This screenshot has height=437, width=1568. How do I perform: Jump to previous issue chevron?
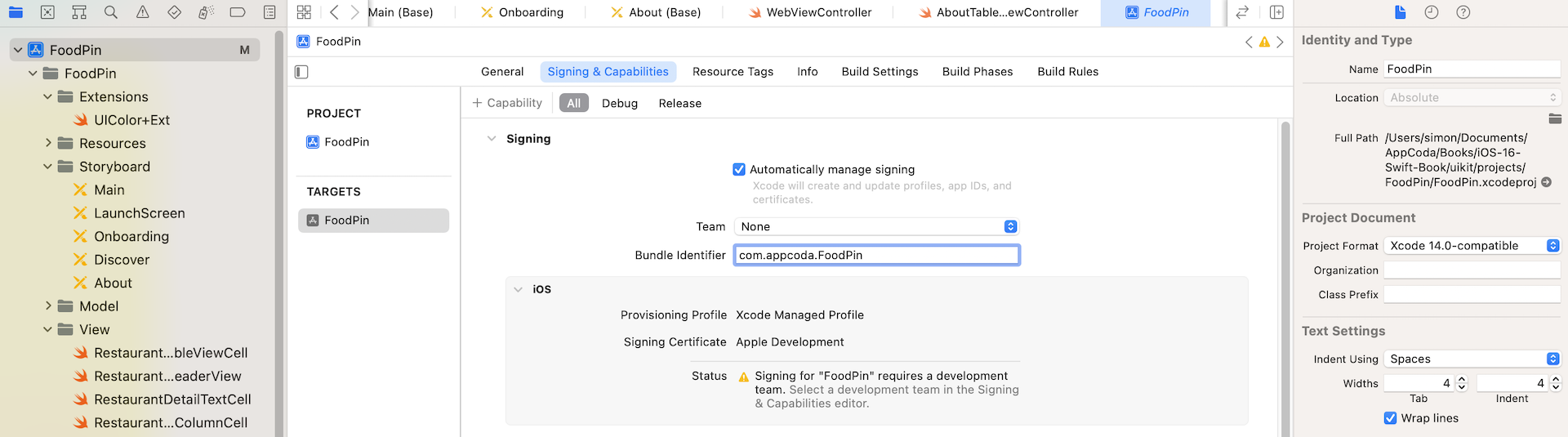pos(1249,42)
